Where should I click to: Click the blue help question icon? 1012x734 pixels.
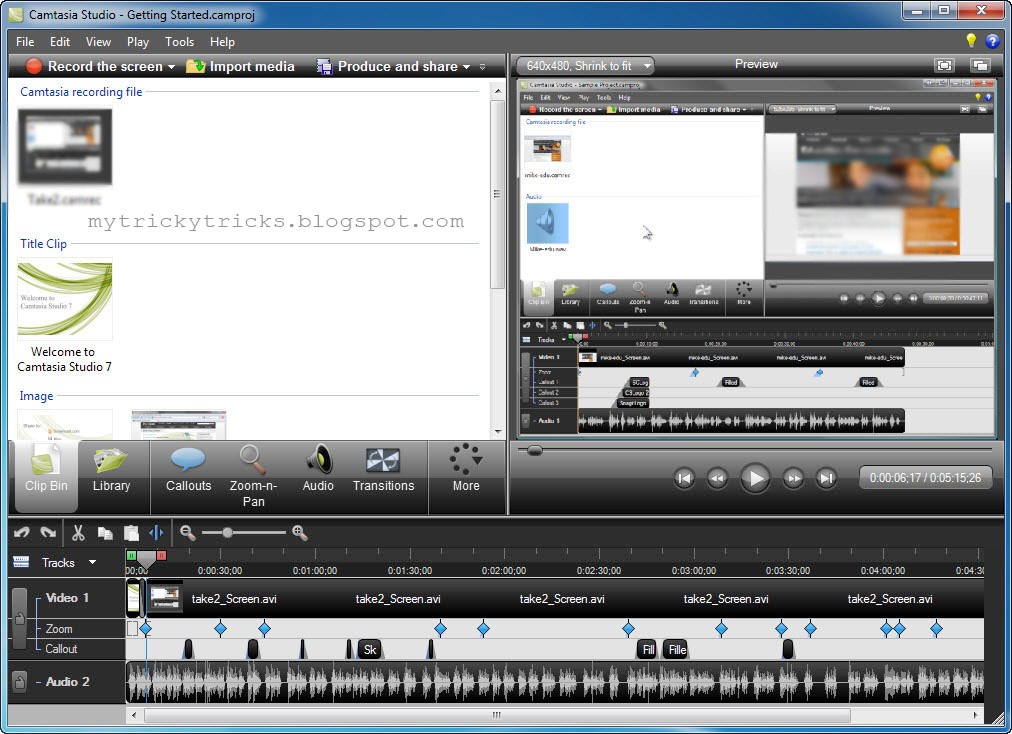pos(993,41)
